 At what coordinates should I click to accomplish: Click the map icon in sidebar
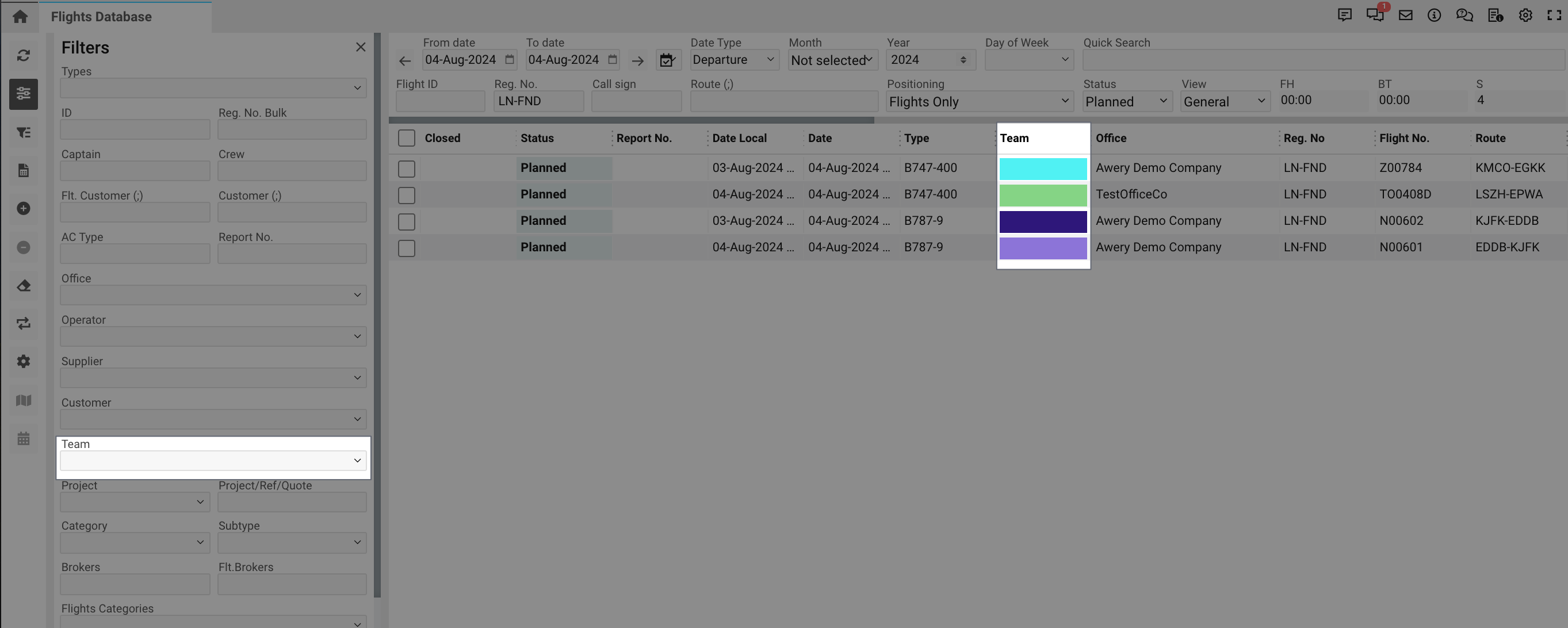23,400
